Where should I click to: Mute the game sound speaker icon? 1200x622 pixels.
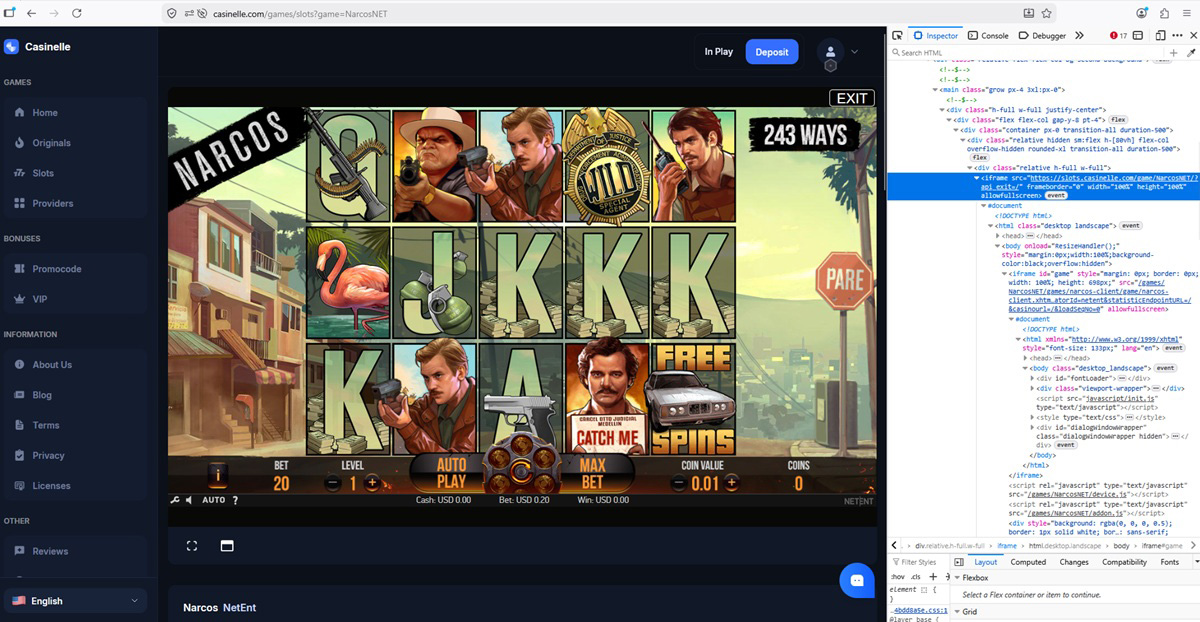tap(189, 500)
